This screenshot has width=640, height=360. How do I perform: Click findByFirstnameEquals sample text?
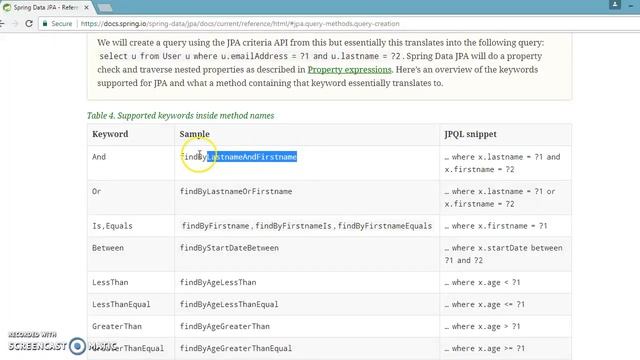coord(384,226)
